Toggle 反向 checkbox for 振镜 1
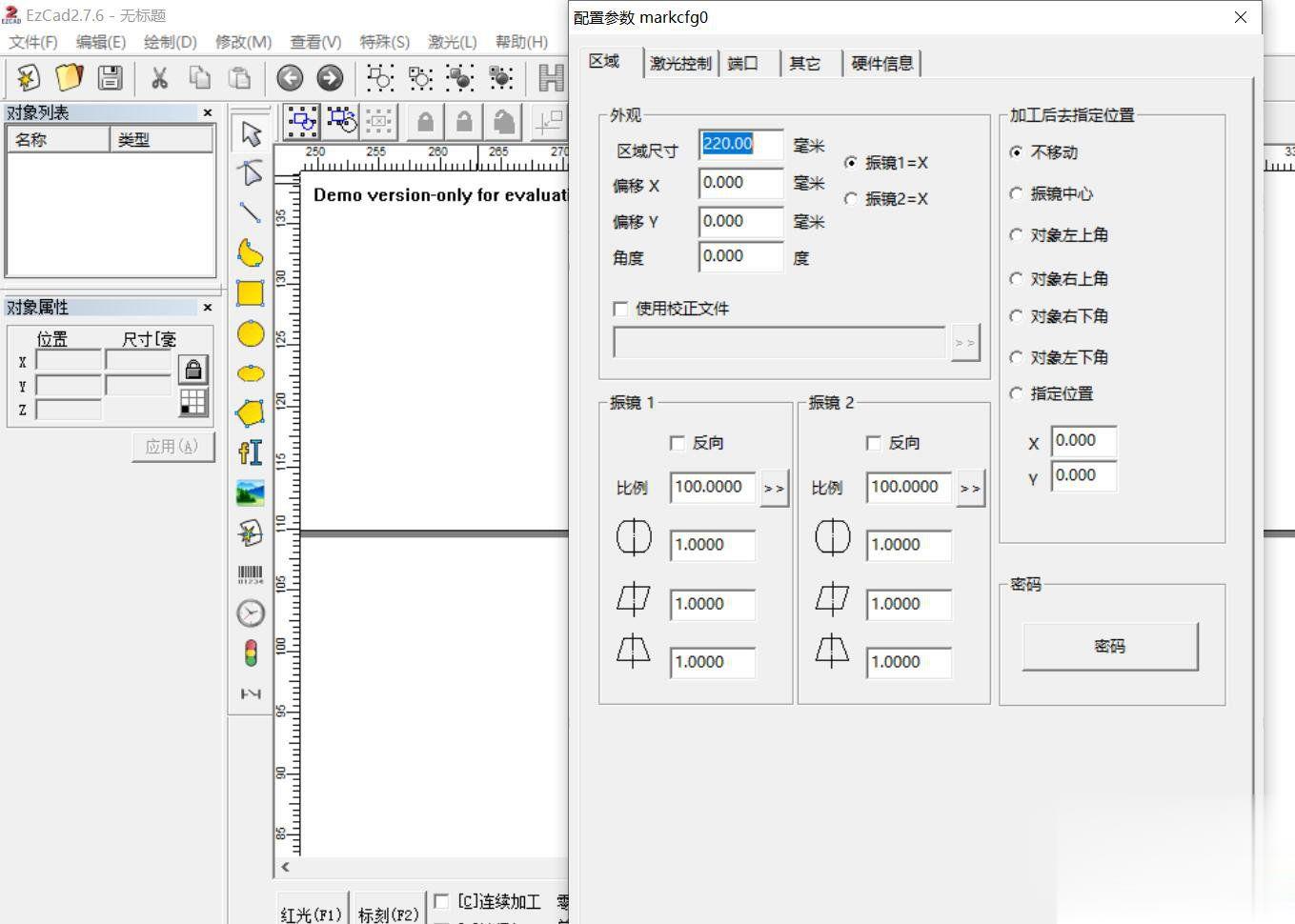 [x=678, y=443]
